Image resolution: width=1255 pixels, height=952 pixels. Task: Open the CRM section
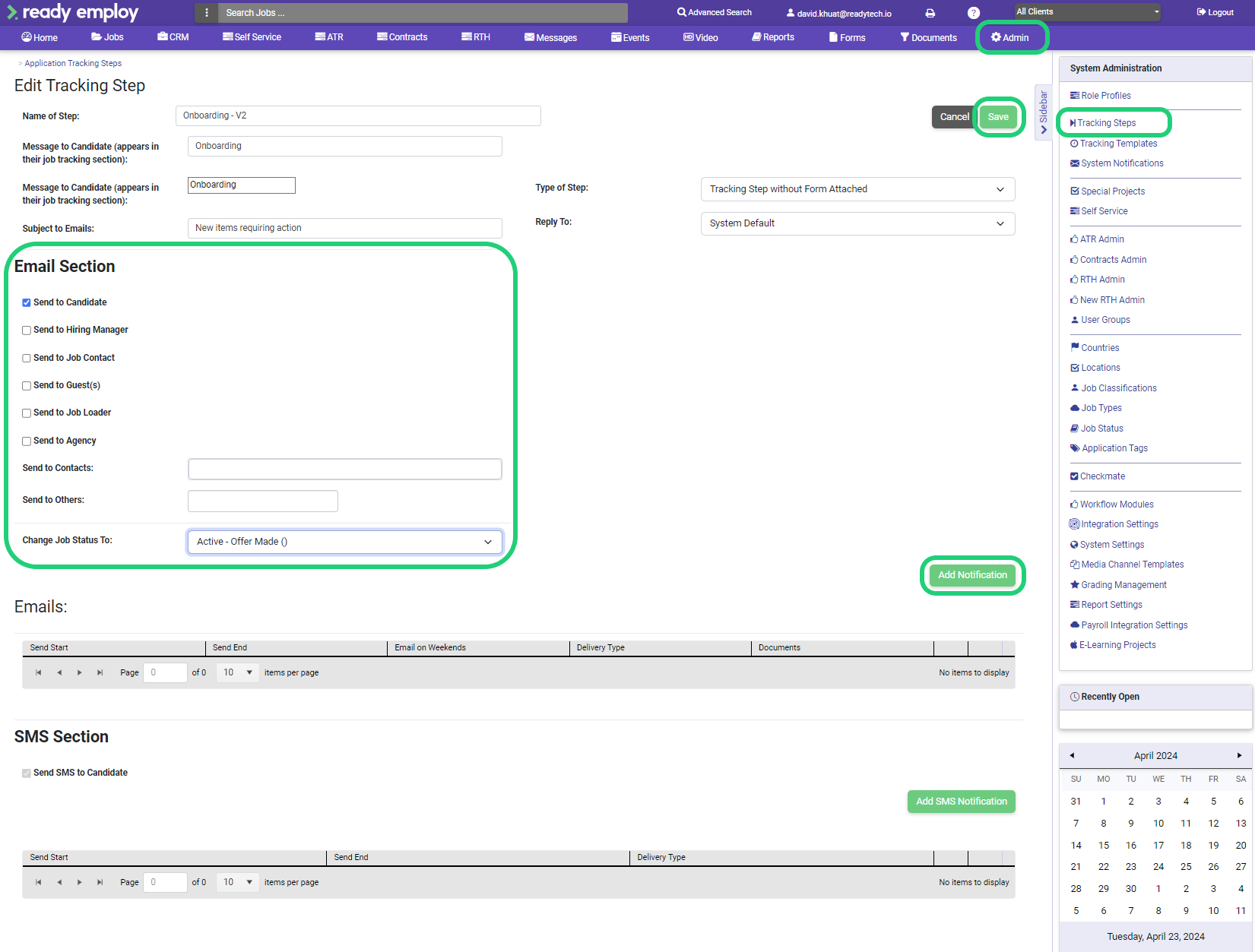click(x=172, y=36)
